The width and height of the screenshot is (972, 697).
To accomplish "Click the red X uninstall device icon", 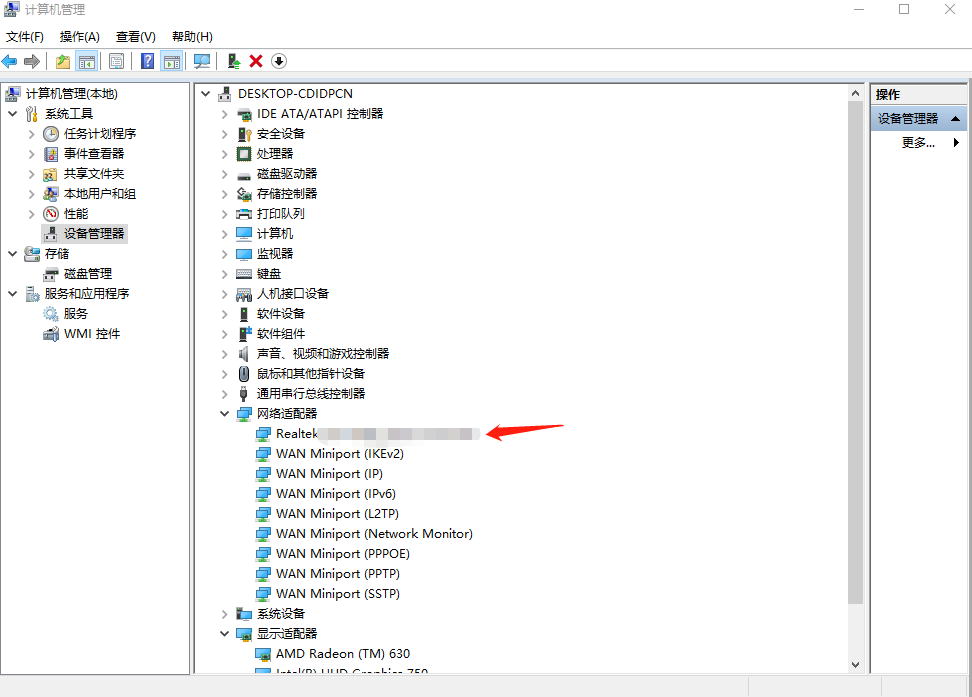I will tap(256, 61).
